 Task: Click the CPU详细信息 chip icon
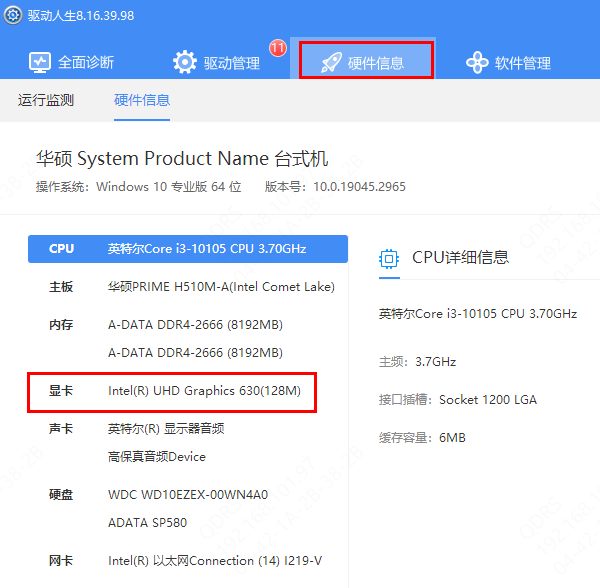(389, 258)
